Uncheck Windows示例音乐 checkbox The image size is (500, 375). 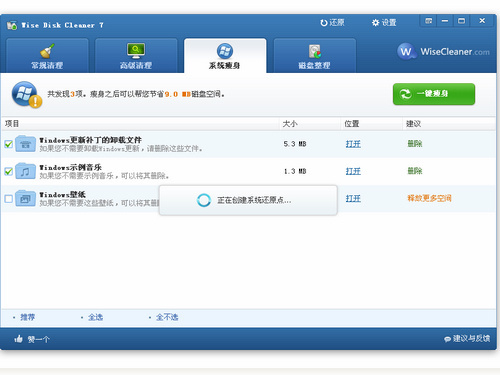pos(9,171)
